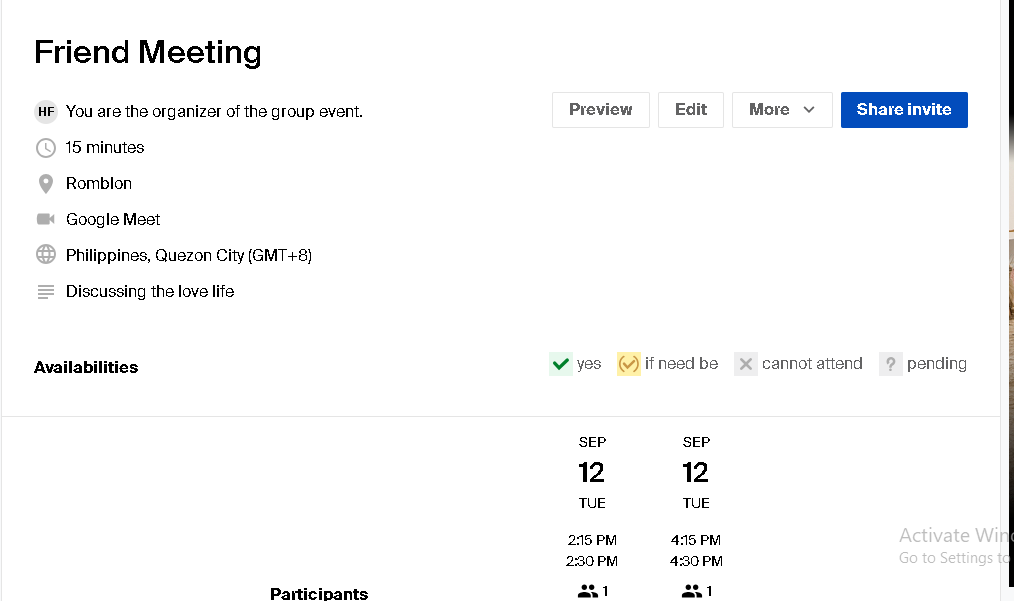
Task: Click the video camera Google Meet icon
Action: [x=46, y=220]
